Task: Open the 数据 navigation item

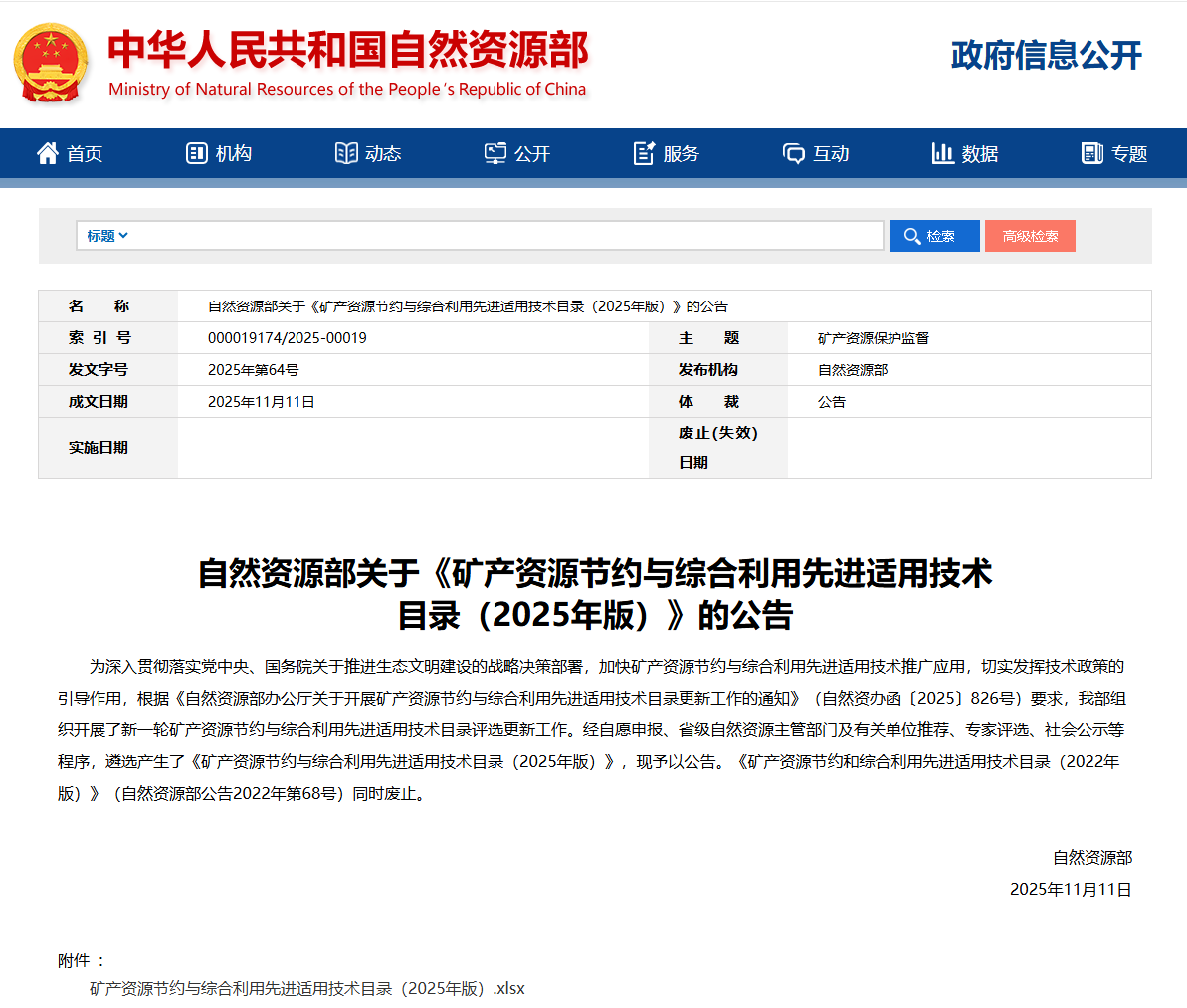Action: click(965, 153)
